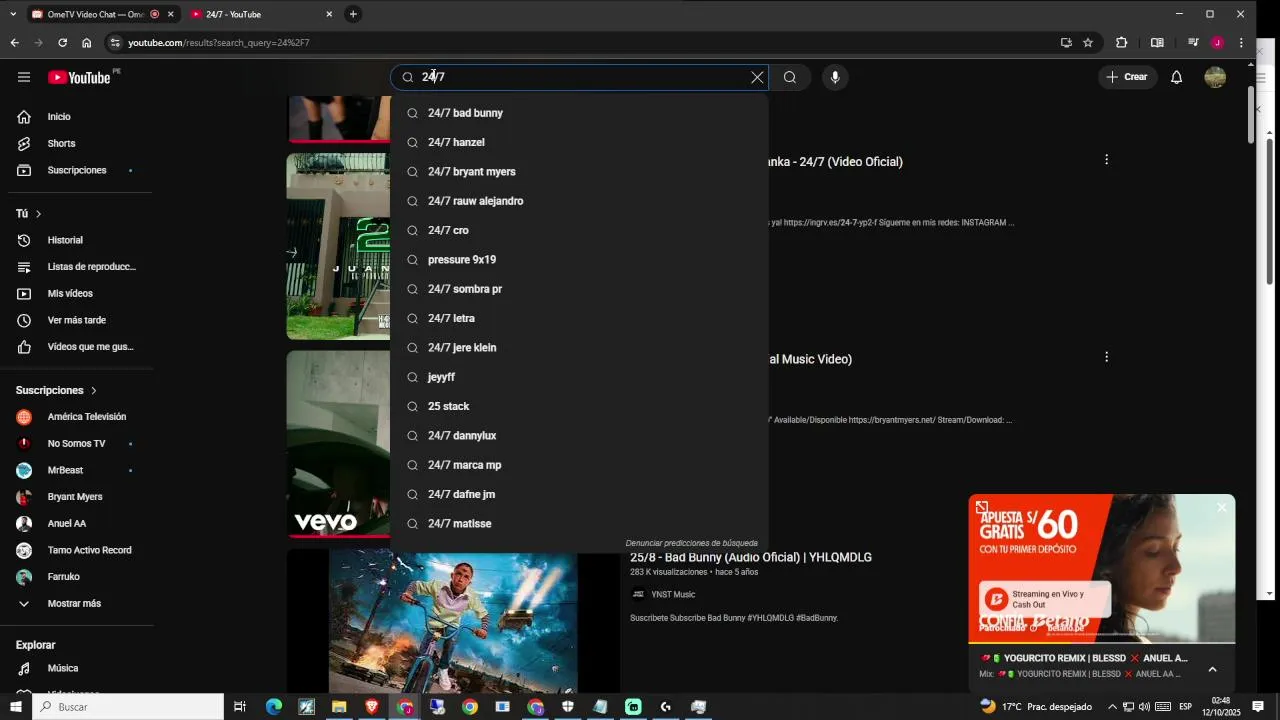Open the 25/8 Bad Bunny video thumbnail
The height and width of the screenshot is (720, 1280).
(x=453, y=621)
